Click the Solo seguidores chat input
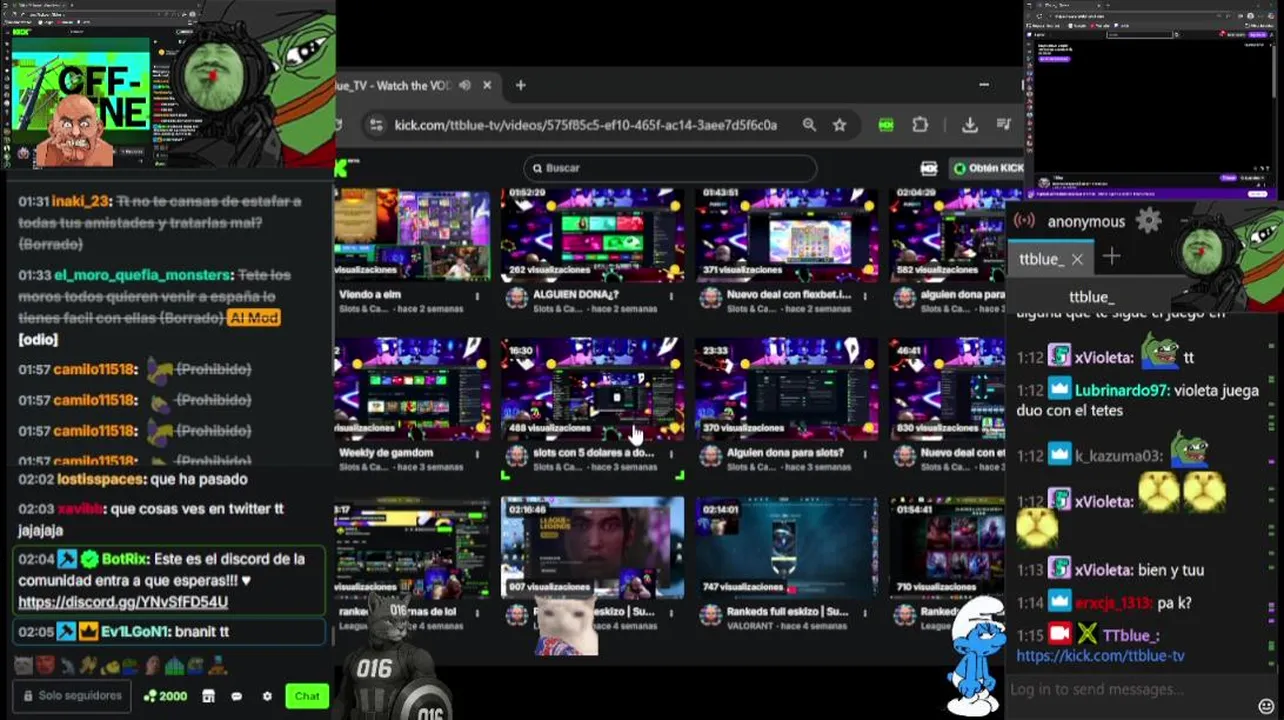Viewport: 1284px width, 720px height. [x=72, y=696]
